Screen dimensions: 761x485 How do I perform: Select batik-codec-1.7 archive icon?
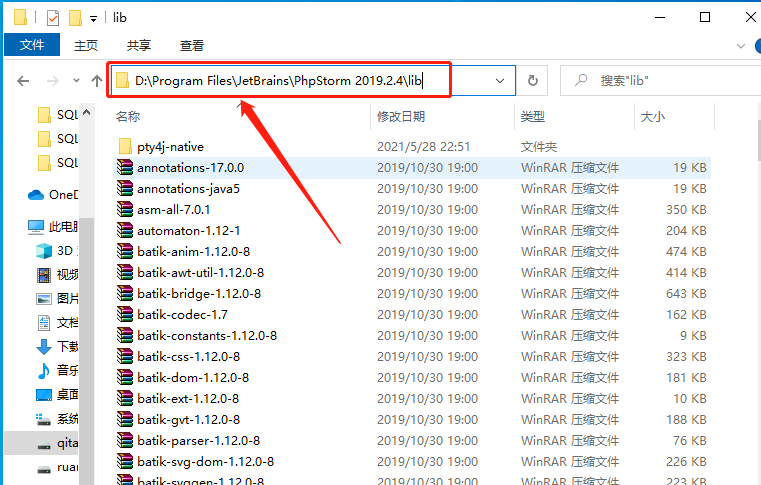point(125,314)
